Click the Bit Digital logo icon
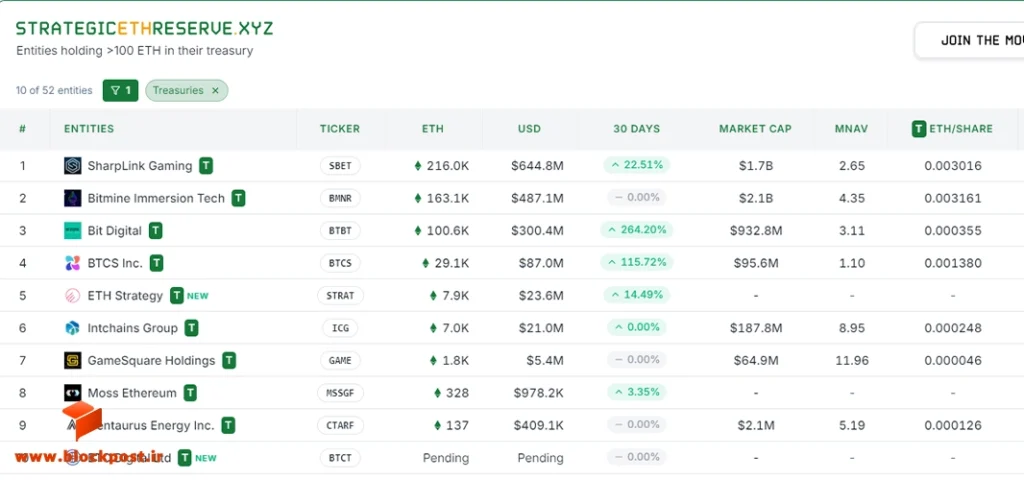Viewport: 1024px width, 480px height. (72, 231)
